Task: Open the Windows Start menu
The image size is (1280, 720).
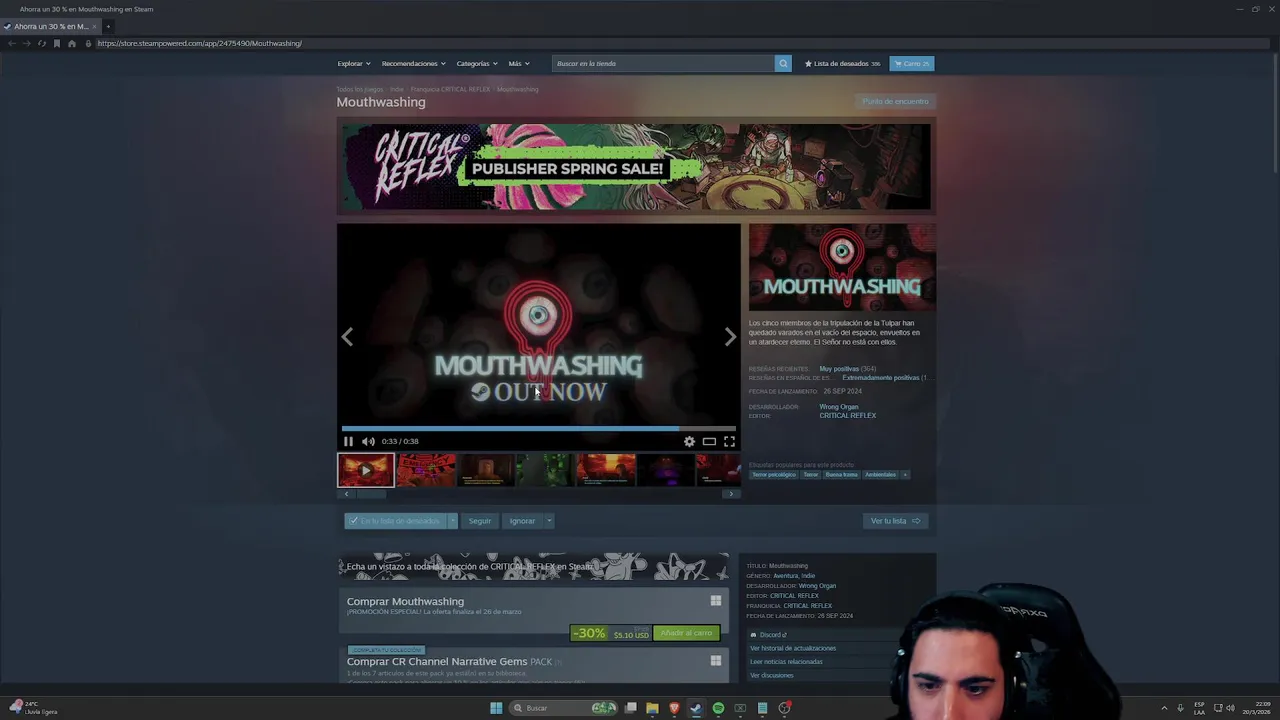Action: click(x=496, y=708)
